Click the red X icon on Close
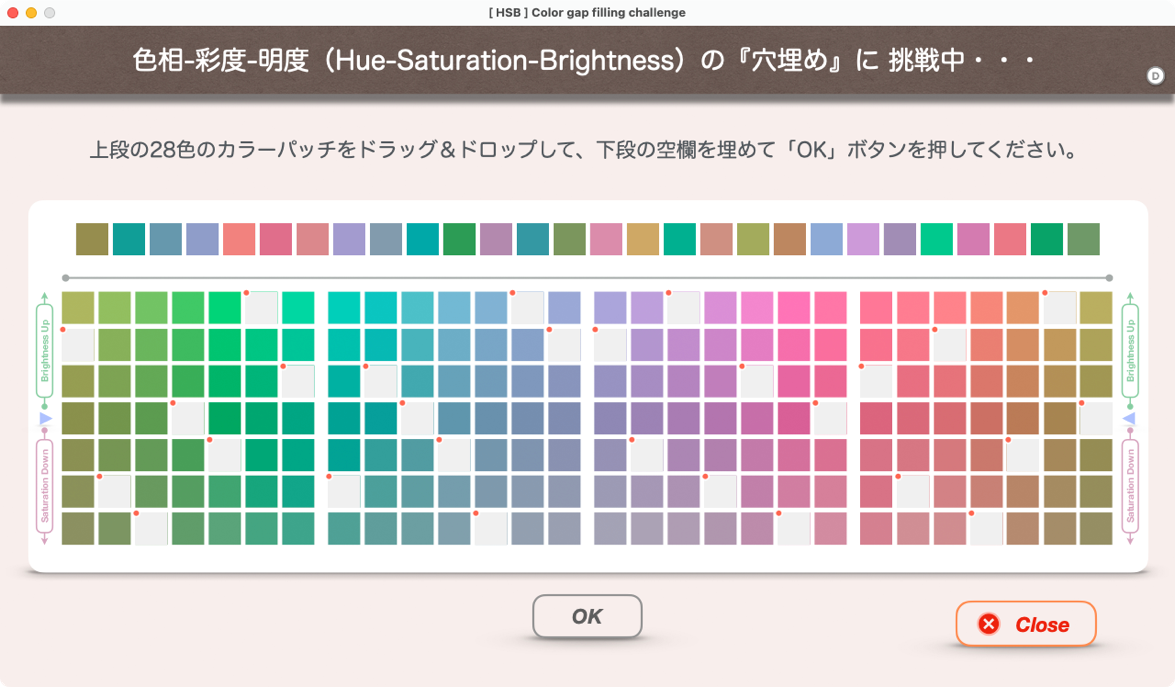This screenshot has width=1175, height=687. coord(988,624)
